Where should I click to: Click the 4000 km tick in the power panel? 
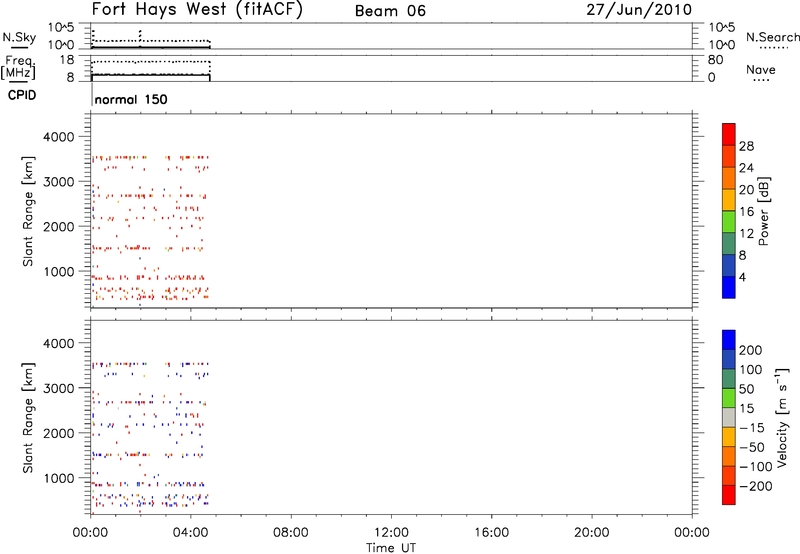[58, 137]
